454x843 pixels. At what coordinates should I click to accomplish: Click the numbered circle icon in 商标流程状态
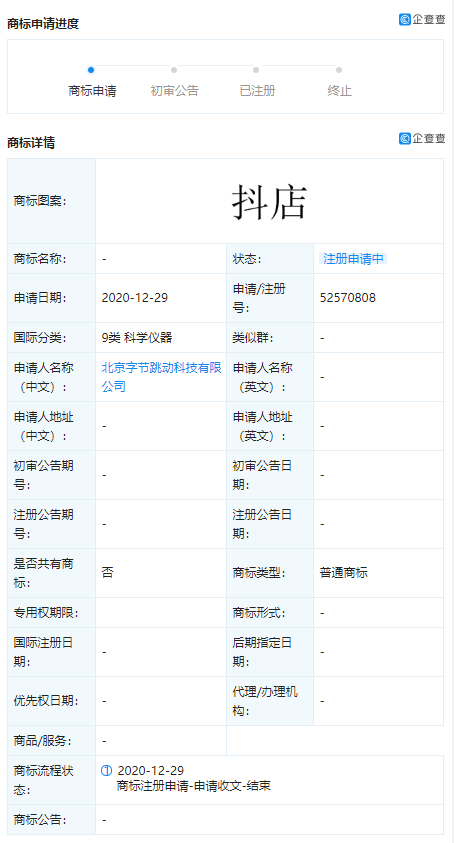tap(107, 770)
